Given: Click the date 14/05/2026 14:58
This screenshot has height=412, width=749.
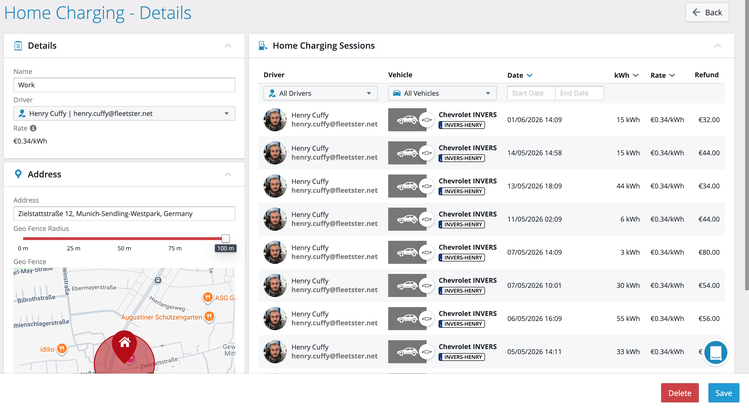Looking at the screenshot, I should [535, 153].
